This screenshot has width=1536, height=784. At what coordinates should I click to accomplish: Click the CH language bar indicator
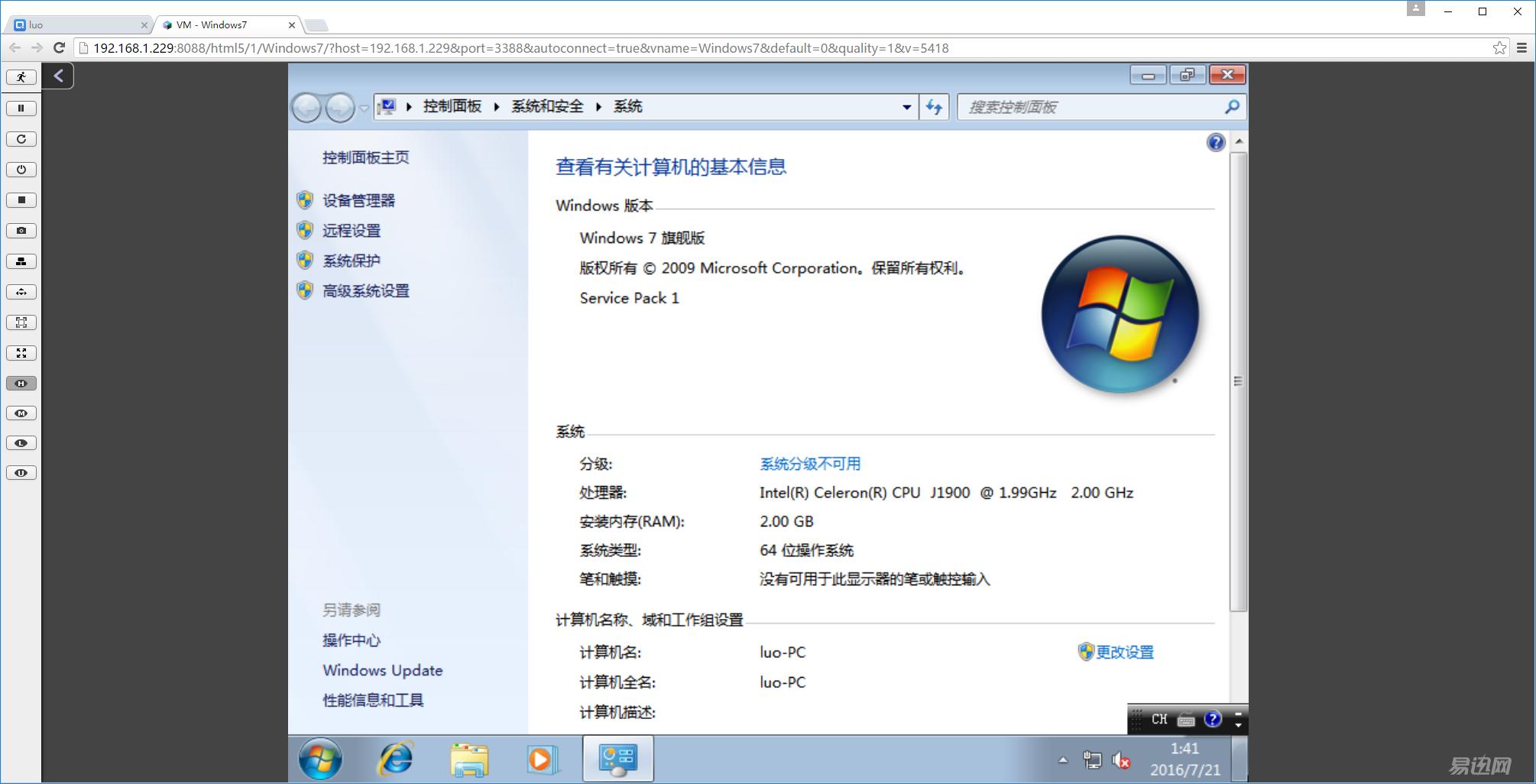pyautogui.click(x=1159, y=719)
